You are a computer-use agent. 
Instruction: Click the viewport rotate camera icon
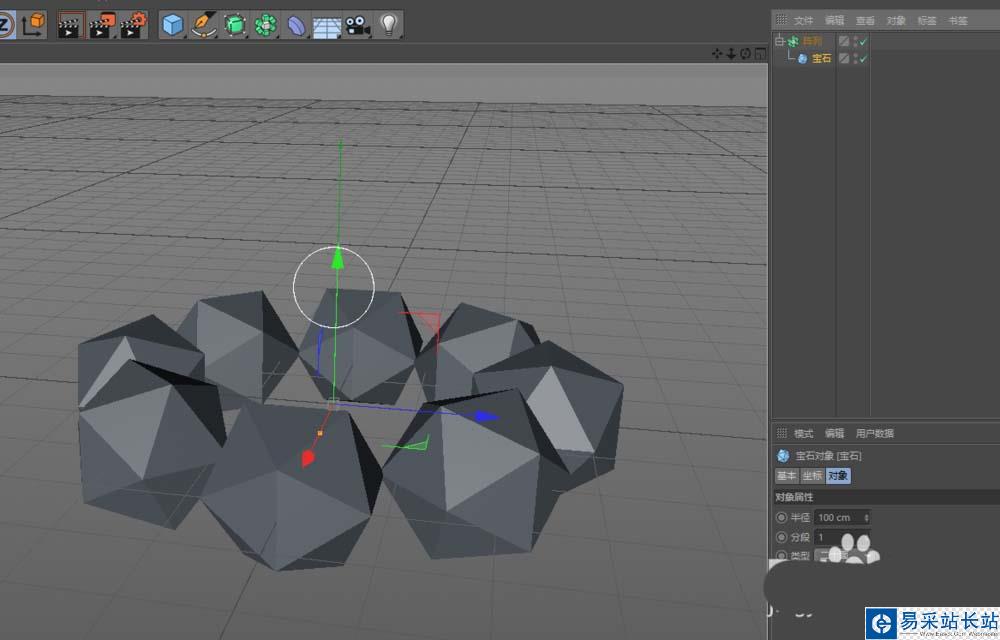[745, 54]
